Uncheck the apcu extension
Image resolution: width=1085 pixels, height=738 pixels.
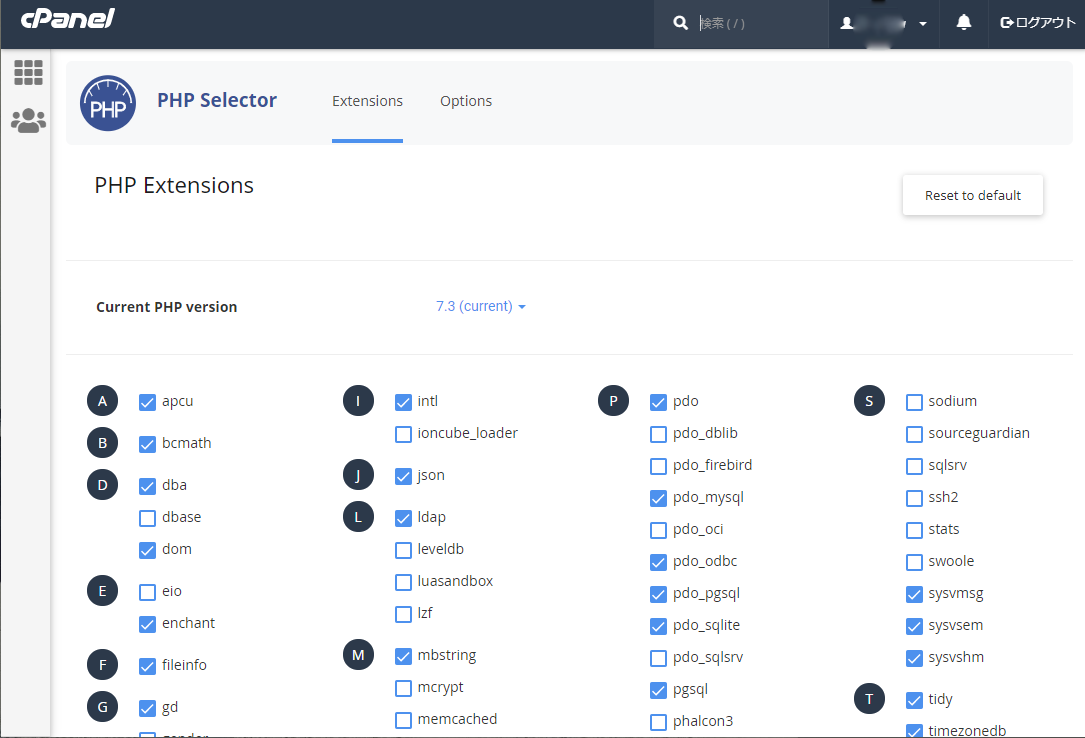click(147, 403)
